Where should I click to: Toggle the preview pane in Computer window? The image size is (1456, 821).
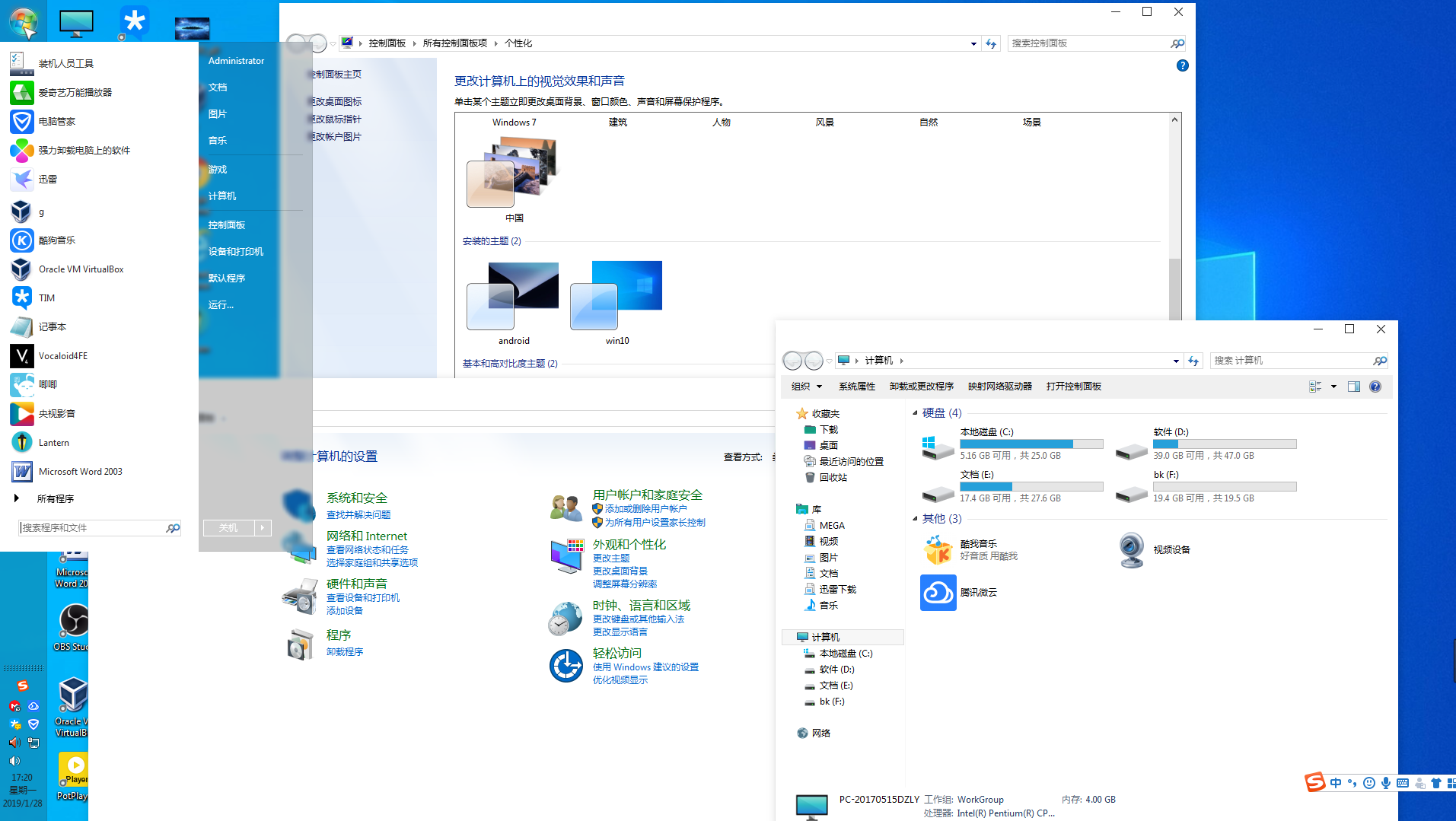[1354, 387]
